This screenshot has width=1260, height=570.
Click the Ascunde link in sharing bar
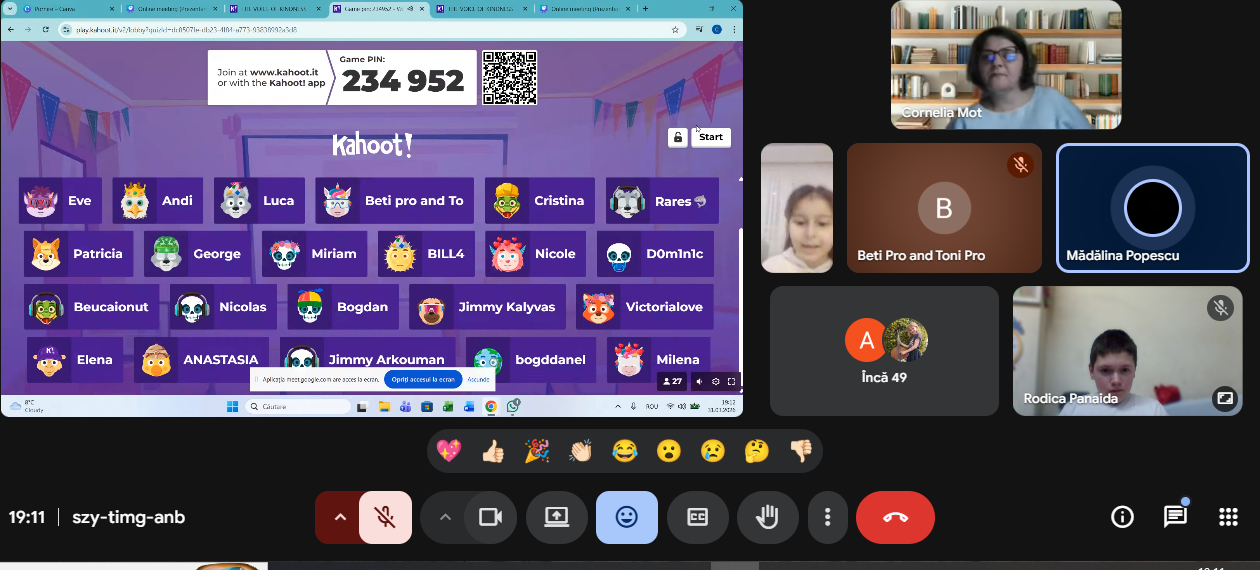(x=478, y=379)
